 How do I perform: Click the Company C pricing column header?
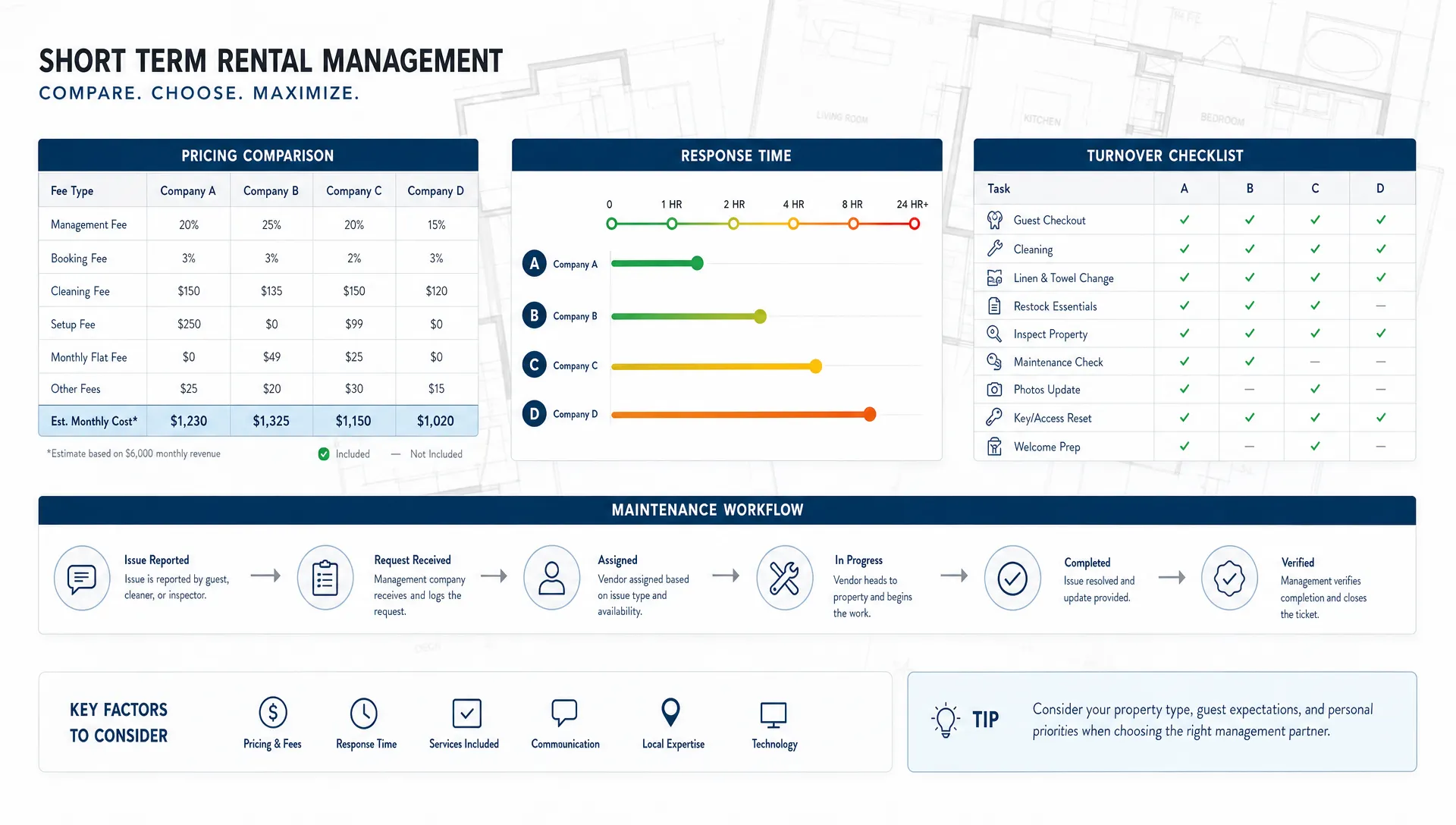click(354, 191)
